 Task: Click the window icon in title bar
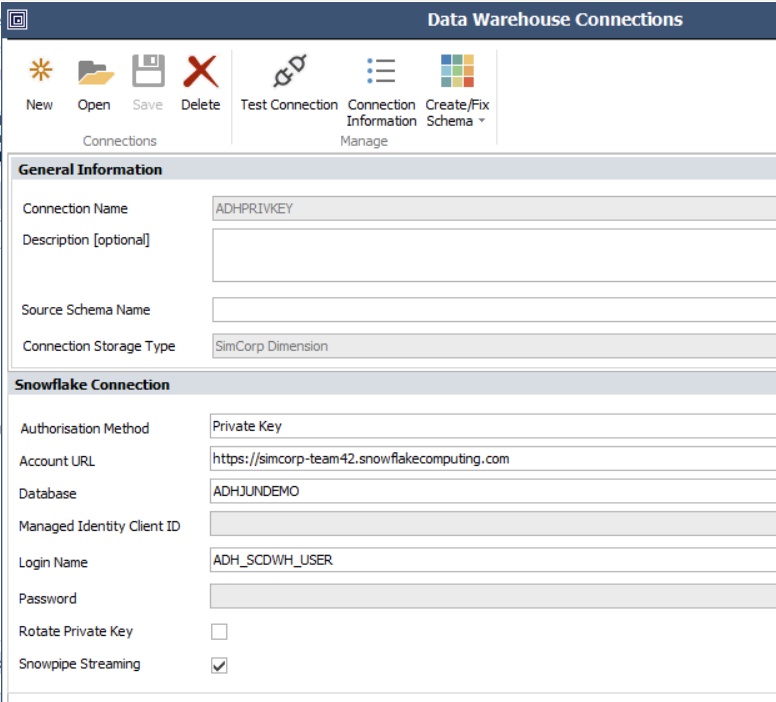pos(17,20)
